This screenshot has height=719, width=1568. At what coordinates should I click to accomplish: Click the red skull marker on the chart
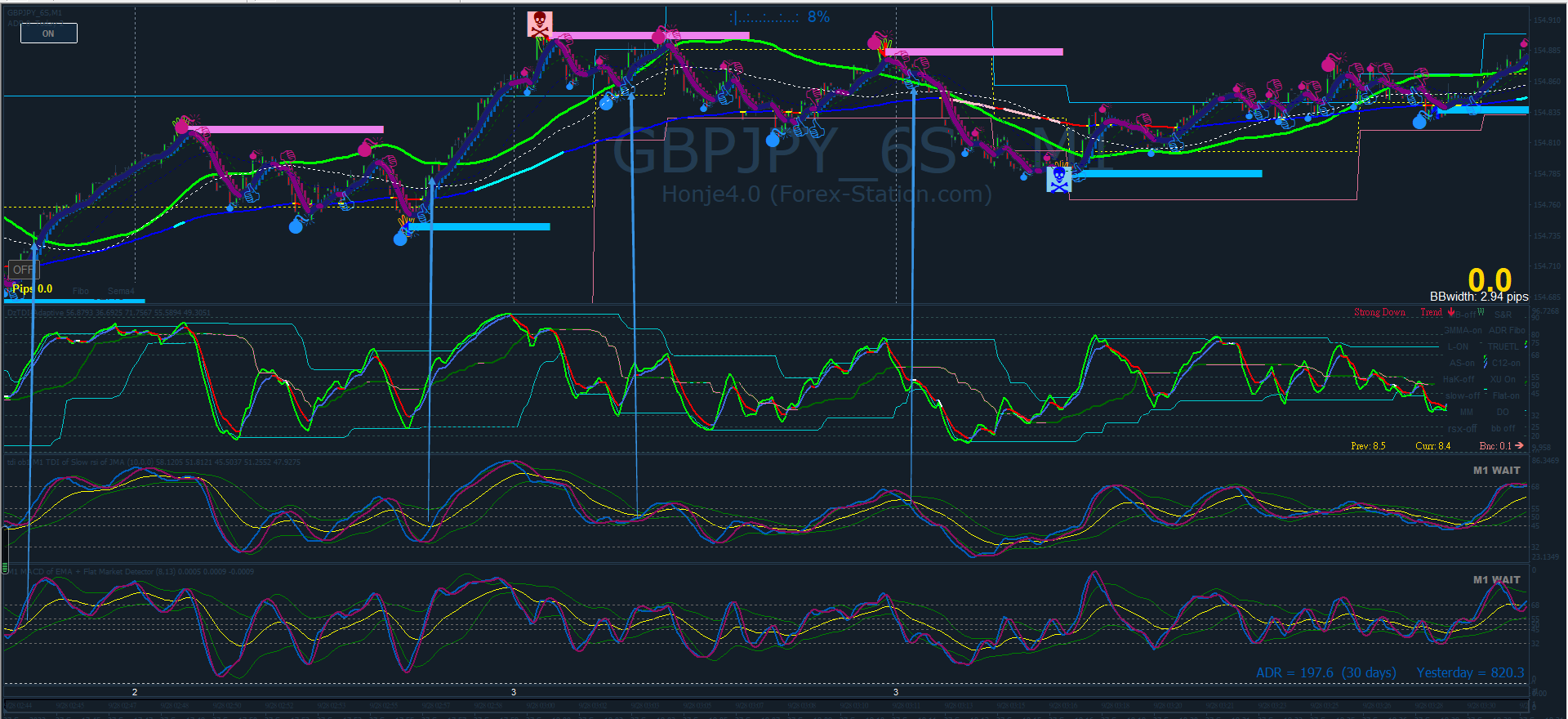pyautogui.click(x=540, y=24)
